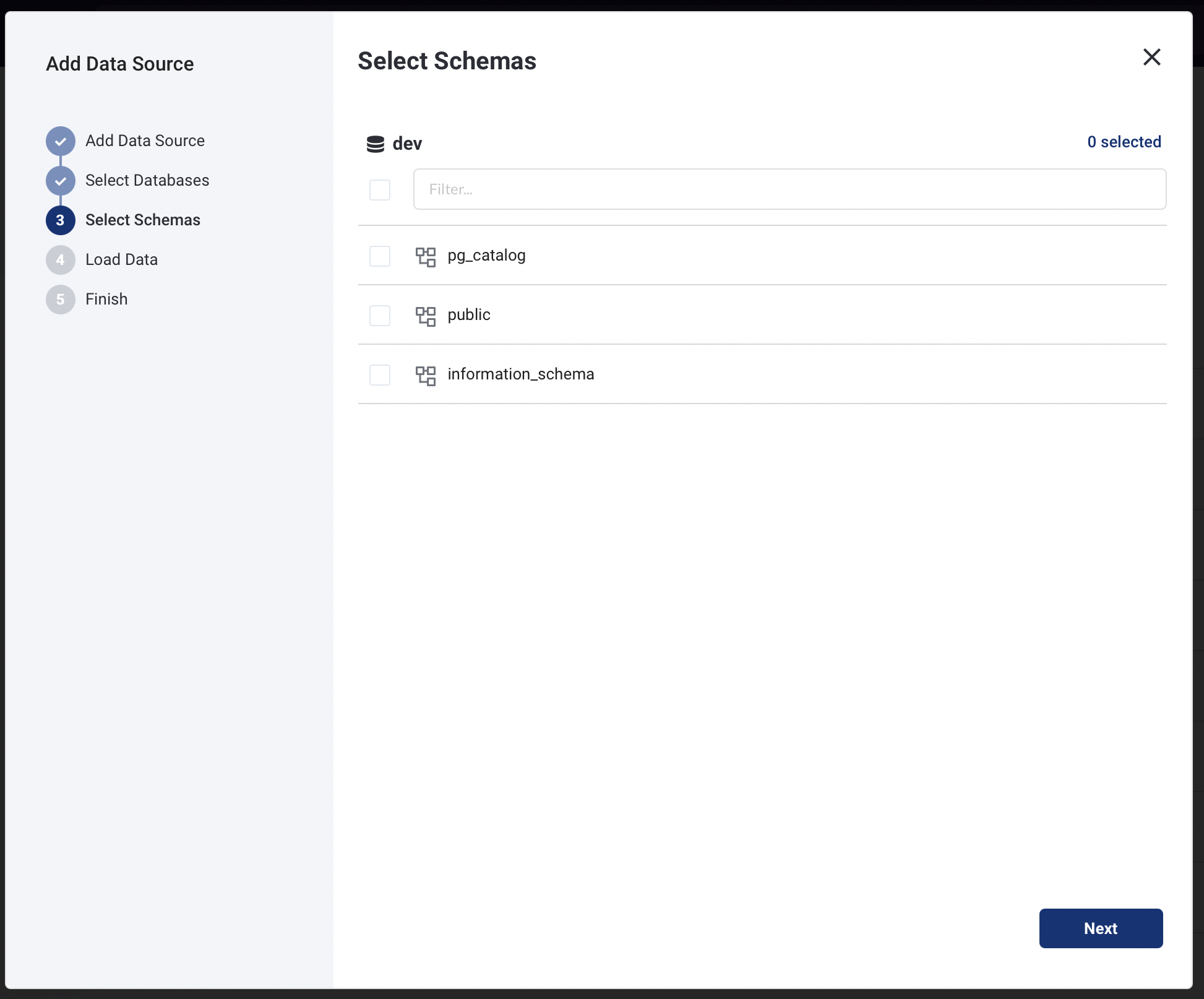The height and width of the screenshot is (999, 1204).
Task: Select the Finish step label
Action: (x=106, y=299)
